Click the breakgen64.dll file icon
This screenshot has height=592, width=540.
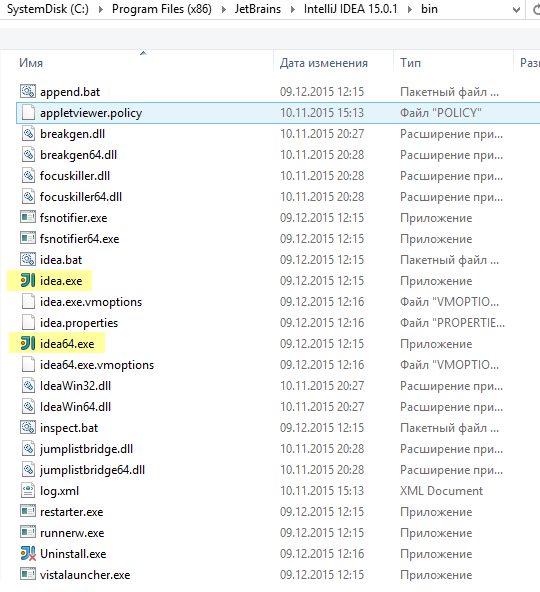[x=28, y=154]
